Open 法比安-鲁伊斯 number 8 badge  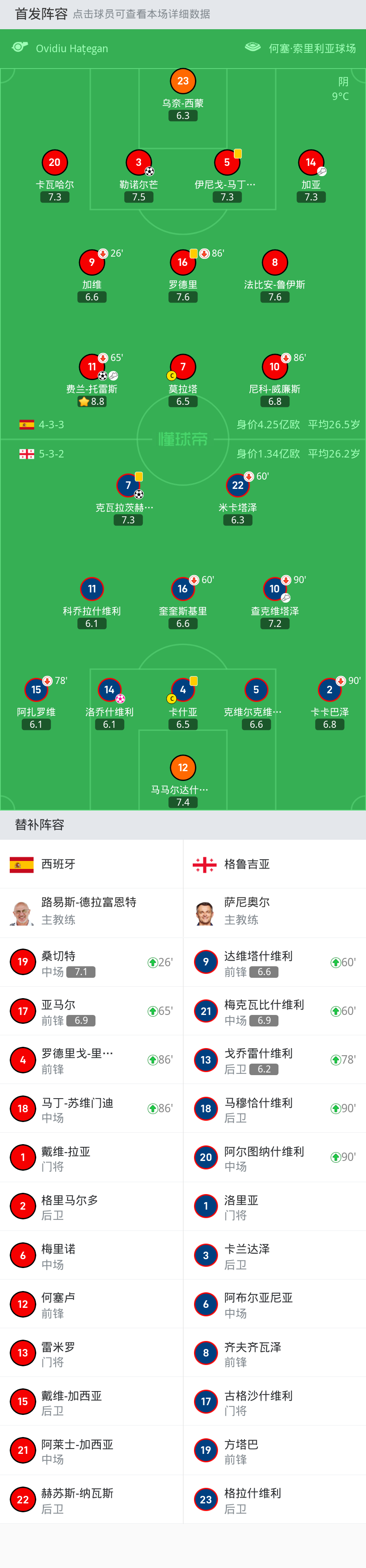pos(275,262)
